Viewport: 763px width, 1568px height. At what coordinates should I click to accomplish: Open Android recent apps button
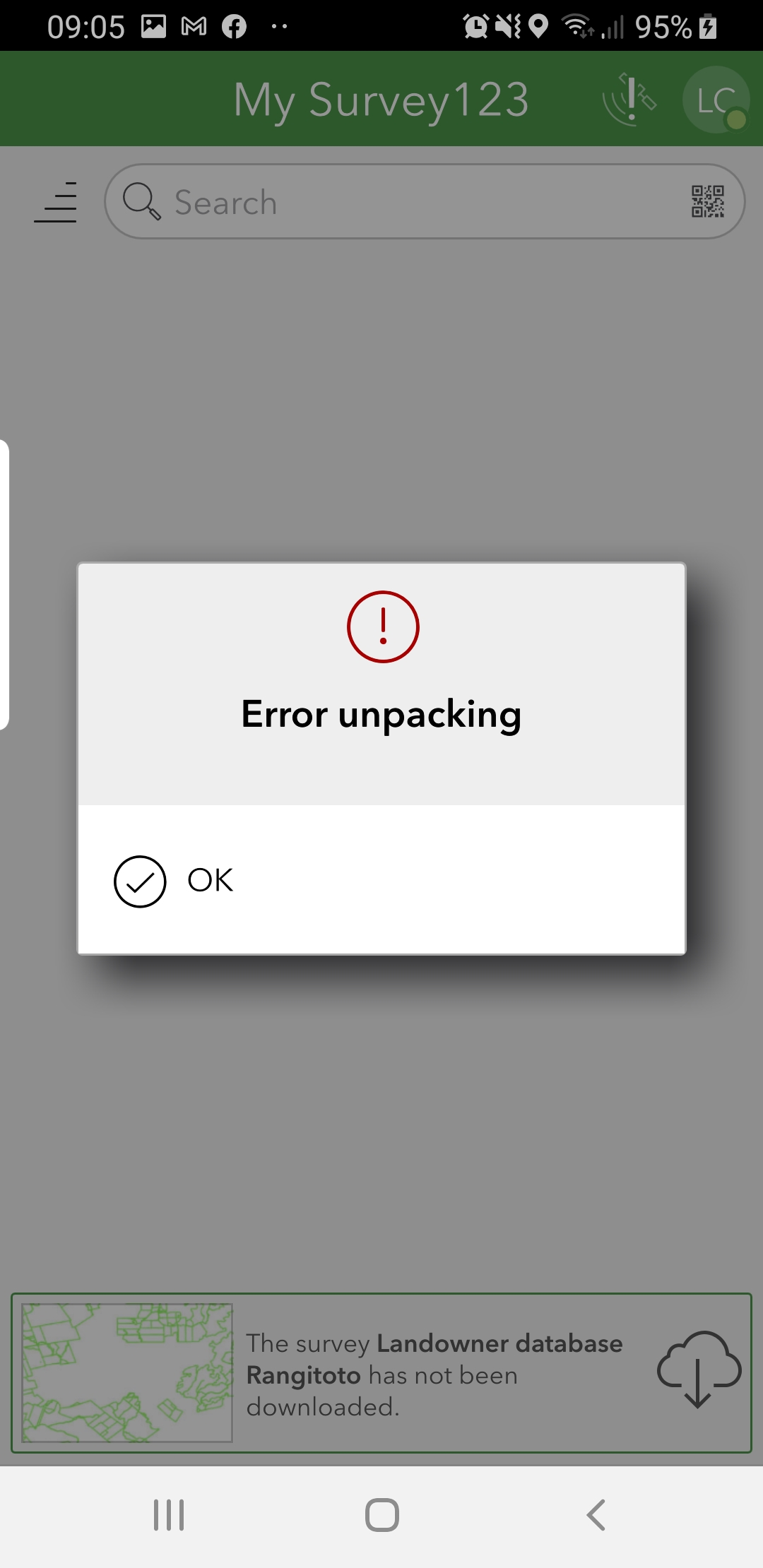click(169, 1515)
